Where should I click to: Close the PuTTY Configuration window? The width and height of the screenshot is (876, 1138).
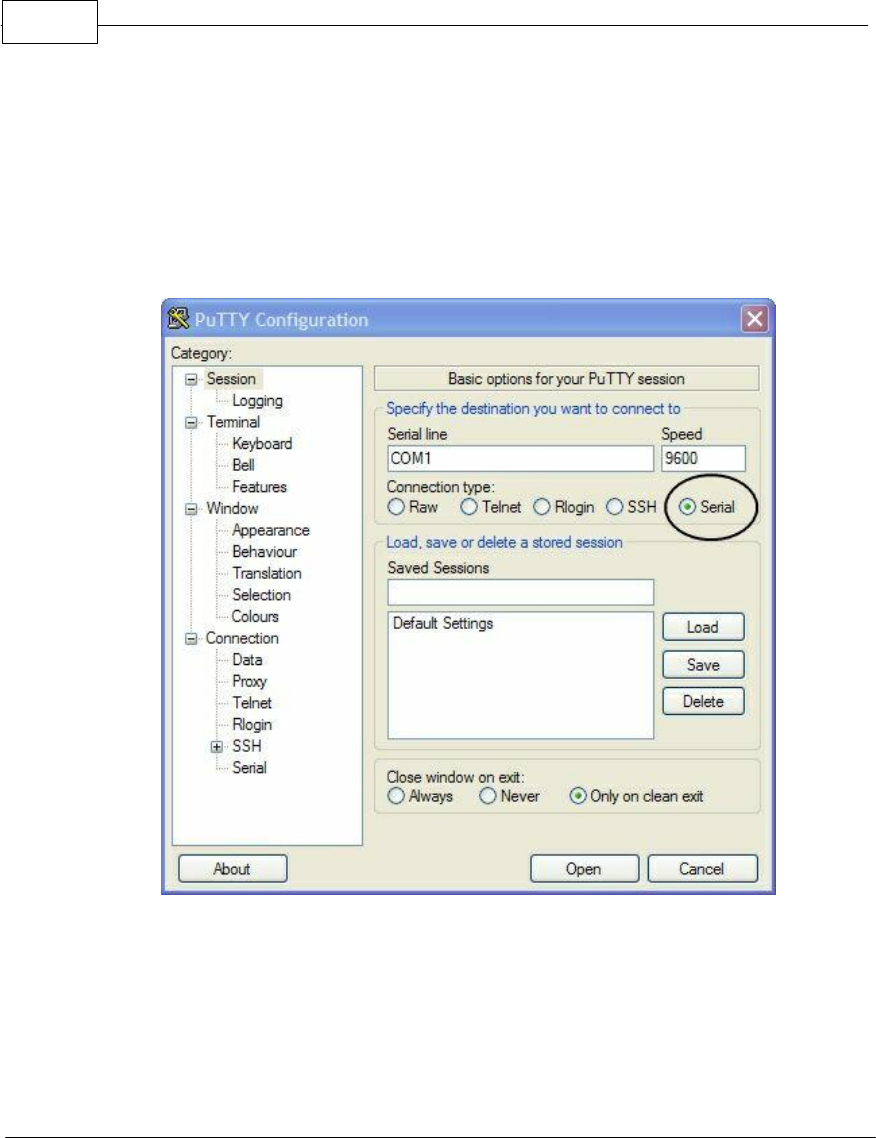755,319
